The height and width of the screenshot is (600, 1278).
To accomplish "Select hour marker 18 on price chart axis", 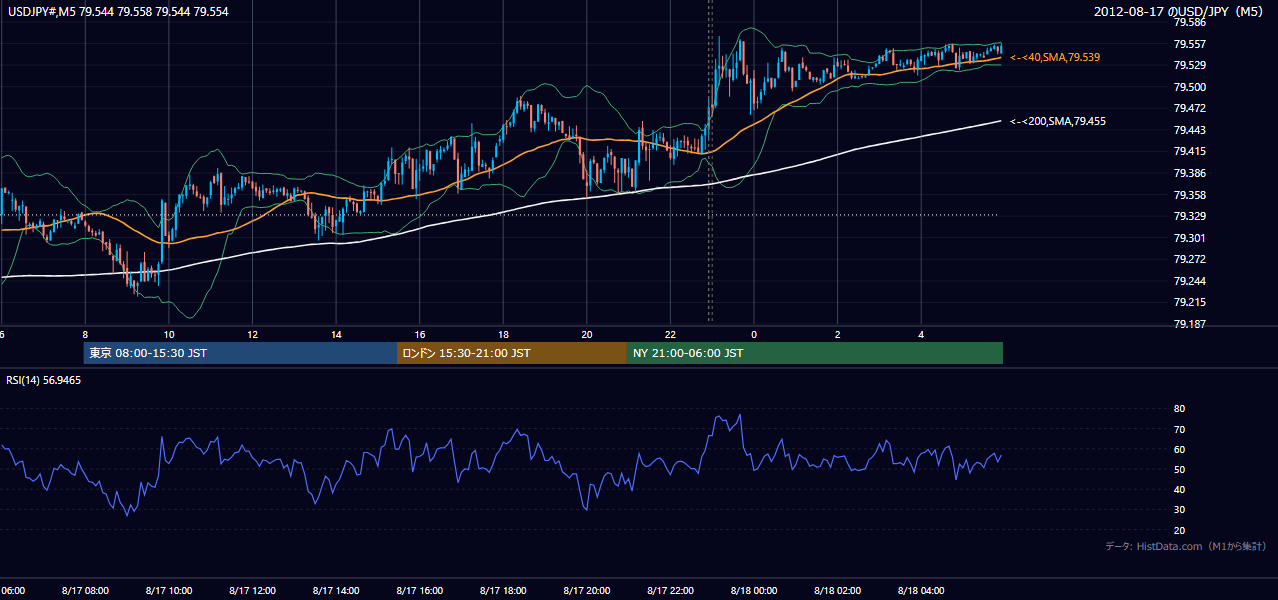I will point(503,335).
